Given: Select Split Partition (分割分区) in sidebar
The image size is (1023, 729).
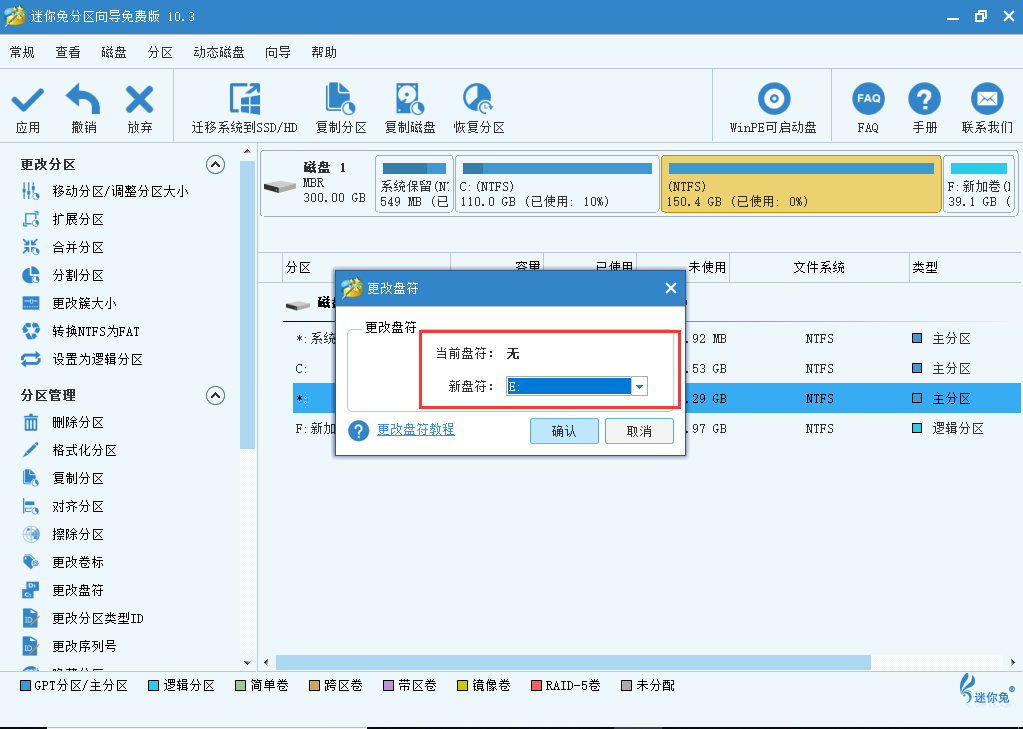Looking at the screenshot, I should click(63, 275).
